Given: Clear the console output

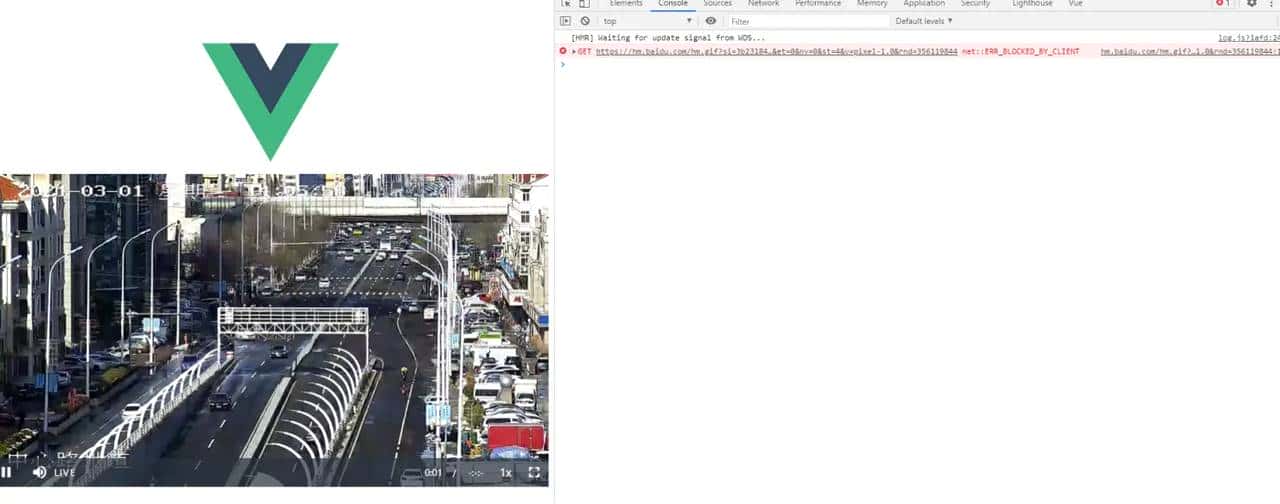Looking at the screenshot, I should (x=585, y=21).
